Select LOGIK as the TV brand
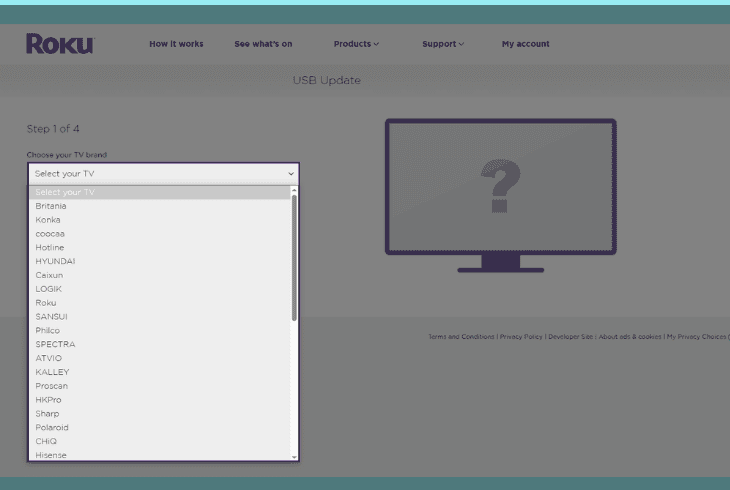The height and width of the screenshot is (490, 730). click(x=160, y=289)
